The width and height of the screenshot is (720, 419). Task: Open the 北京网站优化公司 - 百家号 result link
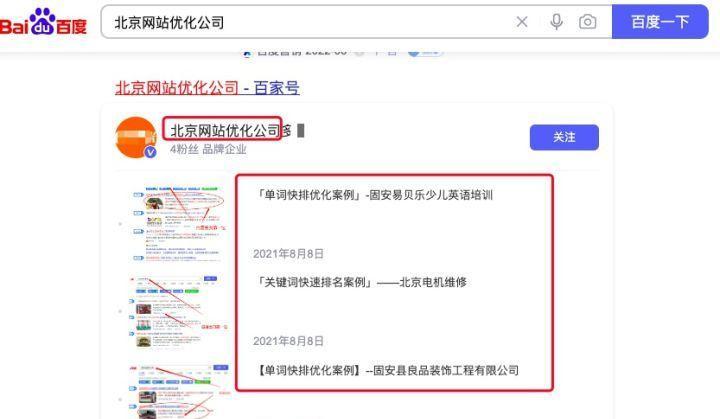click(207, 87)
